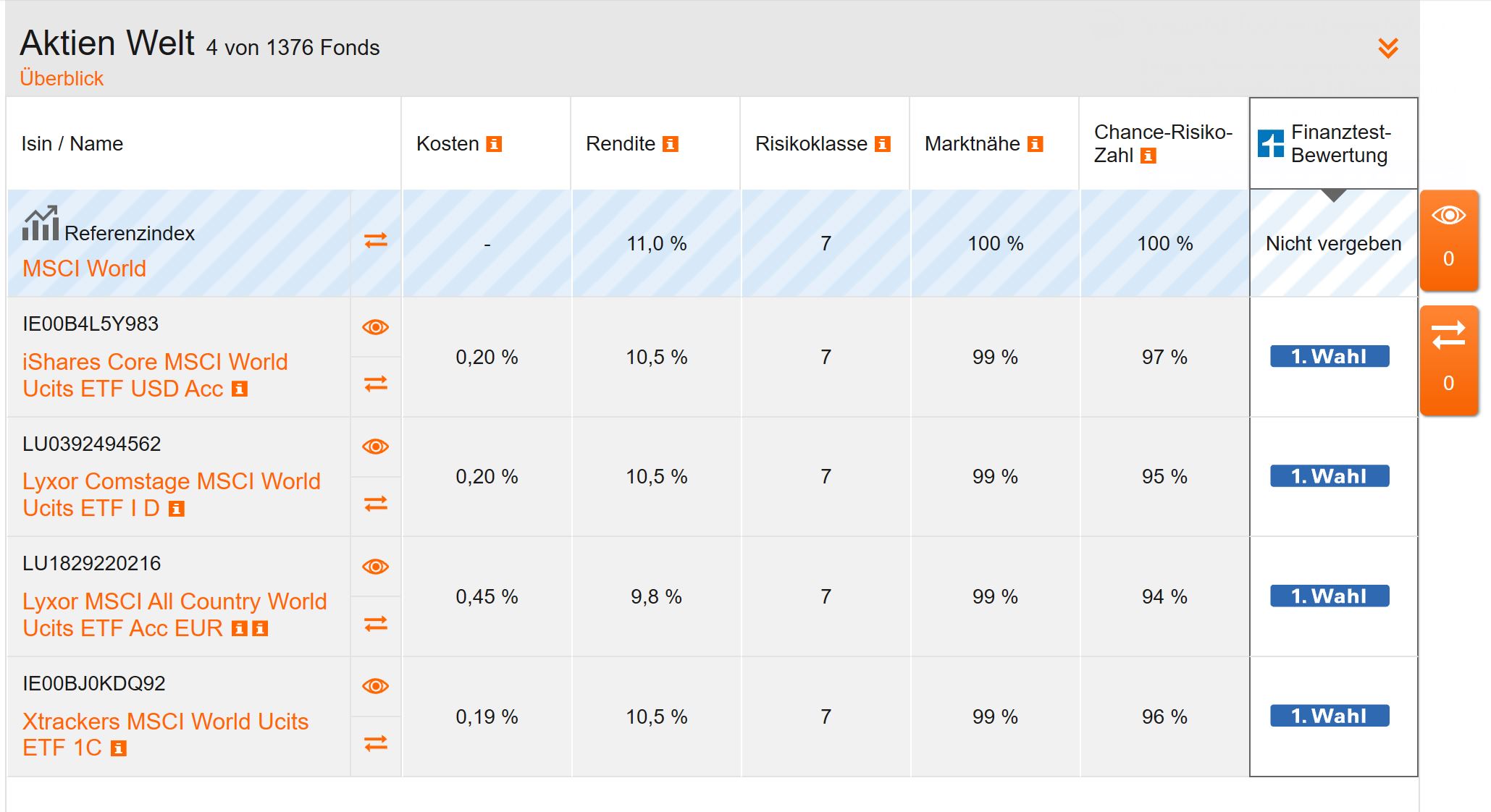The height and width of the screenshot is (812, 1491).
Task: Collapse the Aktien Welt section with double chevron
Action: pyautogui.click(x=1387, y=48)
